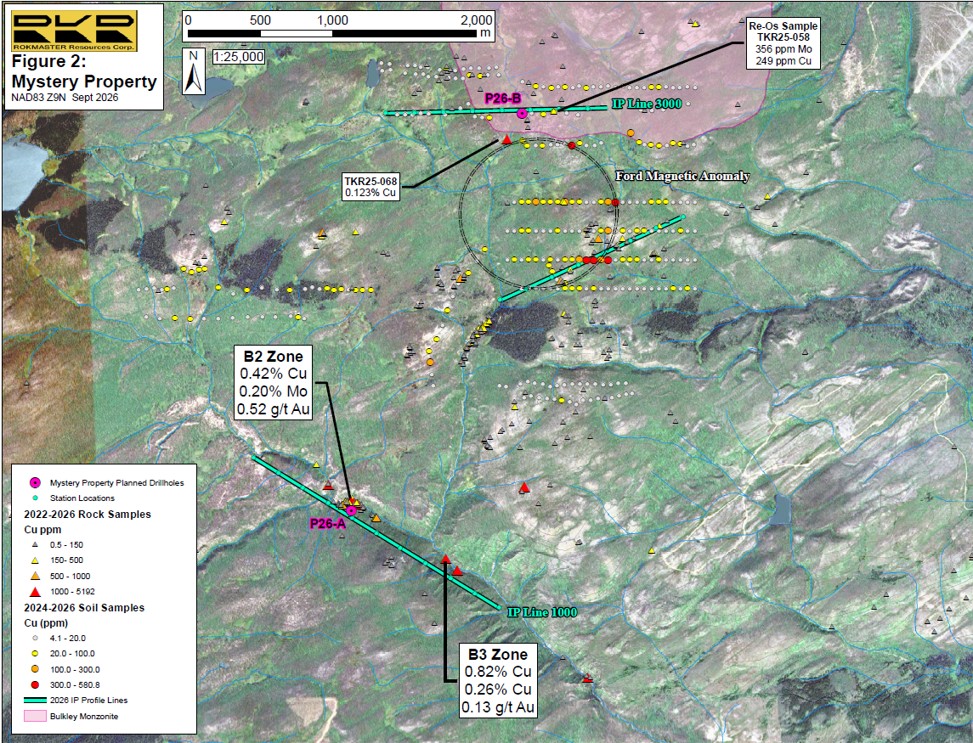The image size is (973, 743).
Task: Select the P26-B planned drillhole marker
Action: pyautogui.click(x=522, y=113)
